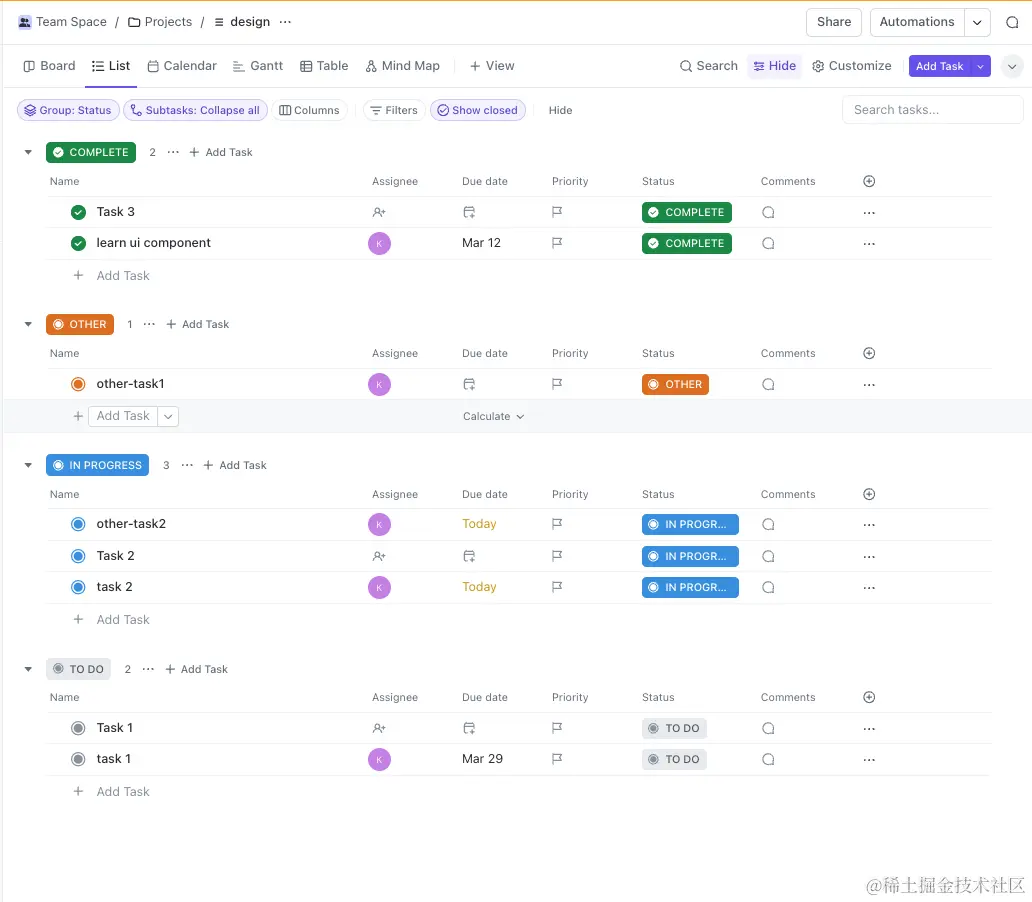
Task: Assign someone to Task 3
Action: coord(379,212)
